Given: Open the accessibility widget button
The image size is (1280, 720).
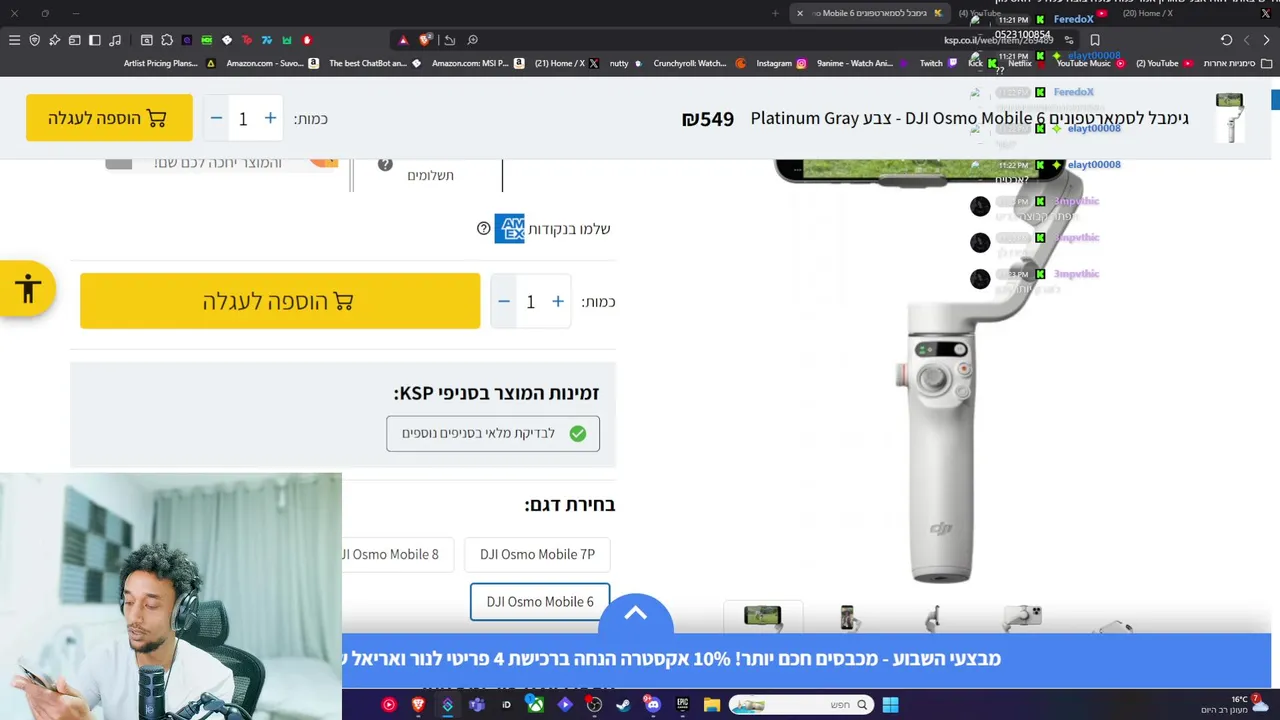Looking at the screenshot, I should pos(27,290).
